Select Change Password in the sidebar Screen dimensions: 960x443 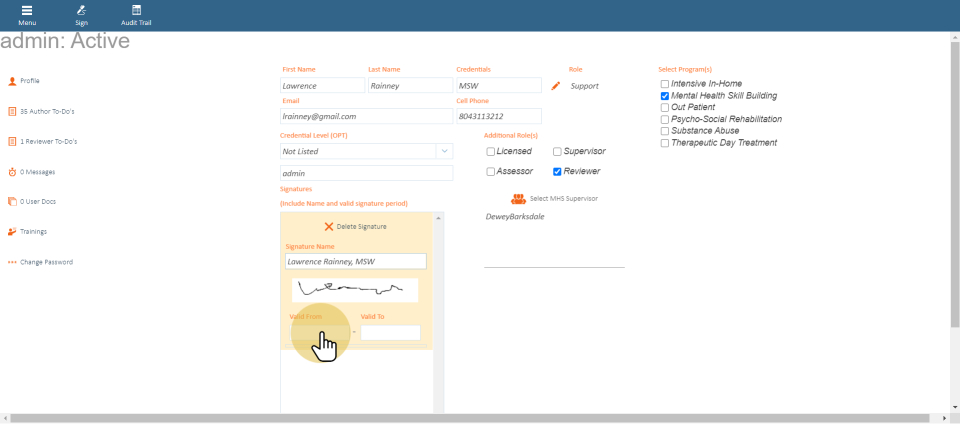click(x=46, y=262)
